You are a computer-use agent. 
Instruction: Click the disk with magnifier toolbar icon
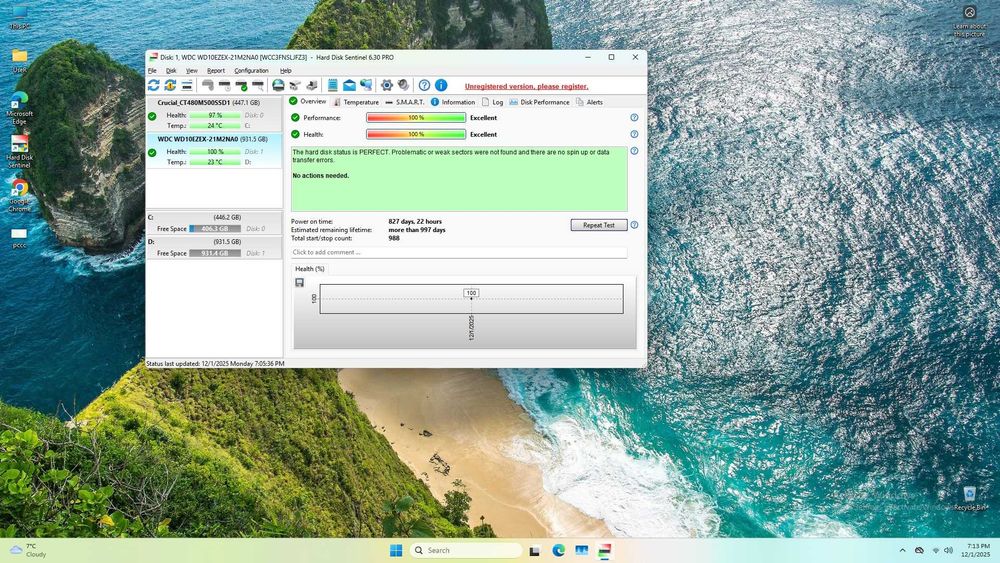[258, 85]
